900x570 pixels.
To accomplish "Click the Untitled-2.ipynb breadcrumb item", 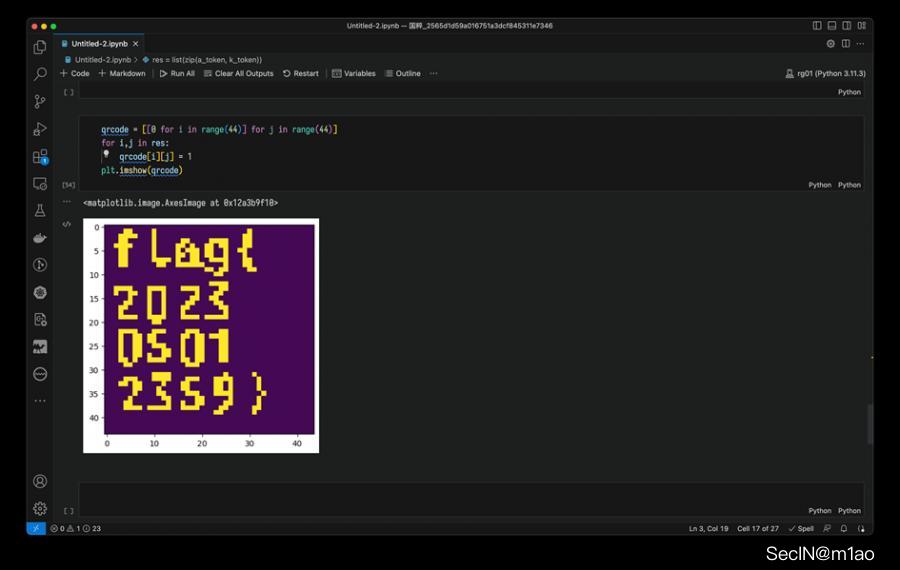I will pos(100,60).
